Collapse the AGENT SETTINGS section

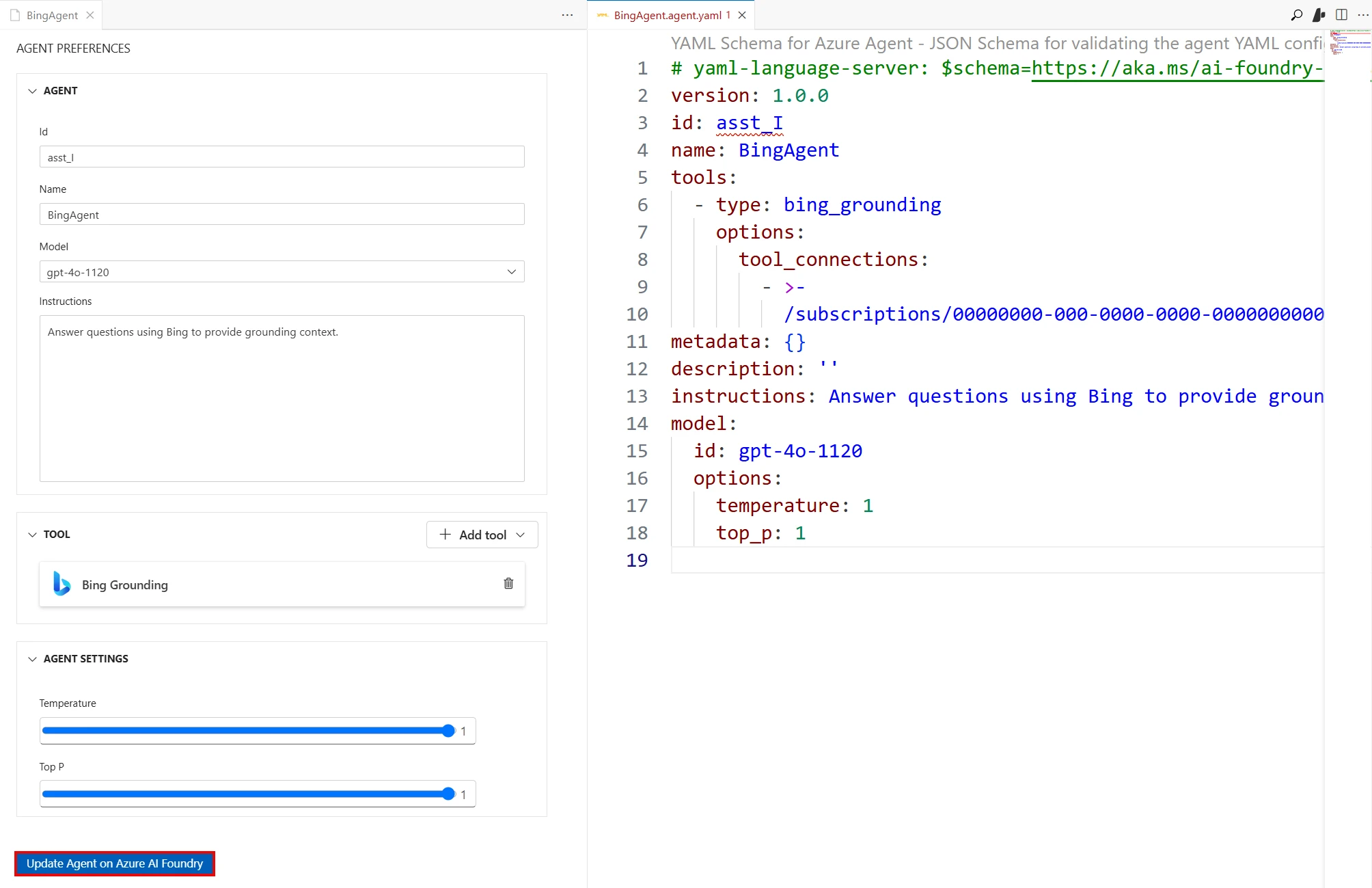[32, 658]
